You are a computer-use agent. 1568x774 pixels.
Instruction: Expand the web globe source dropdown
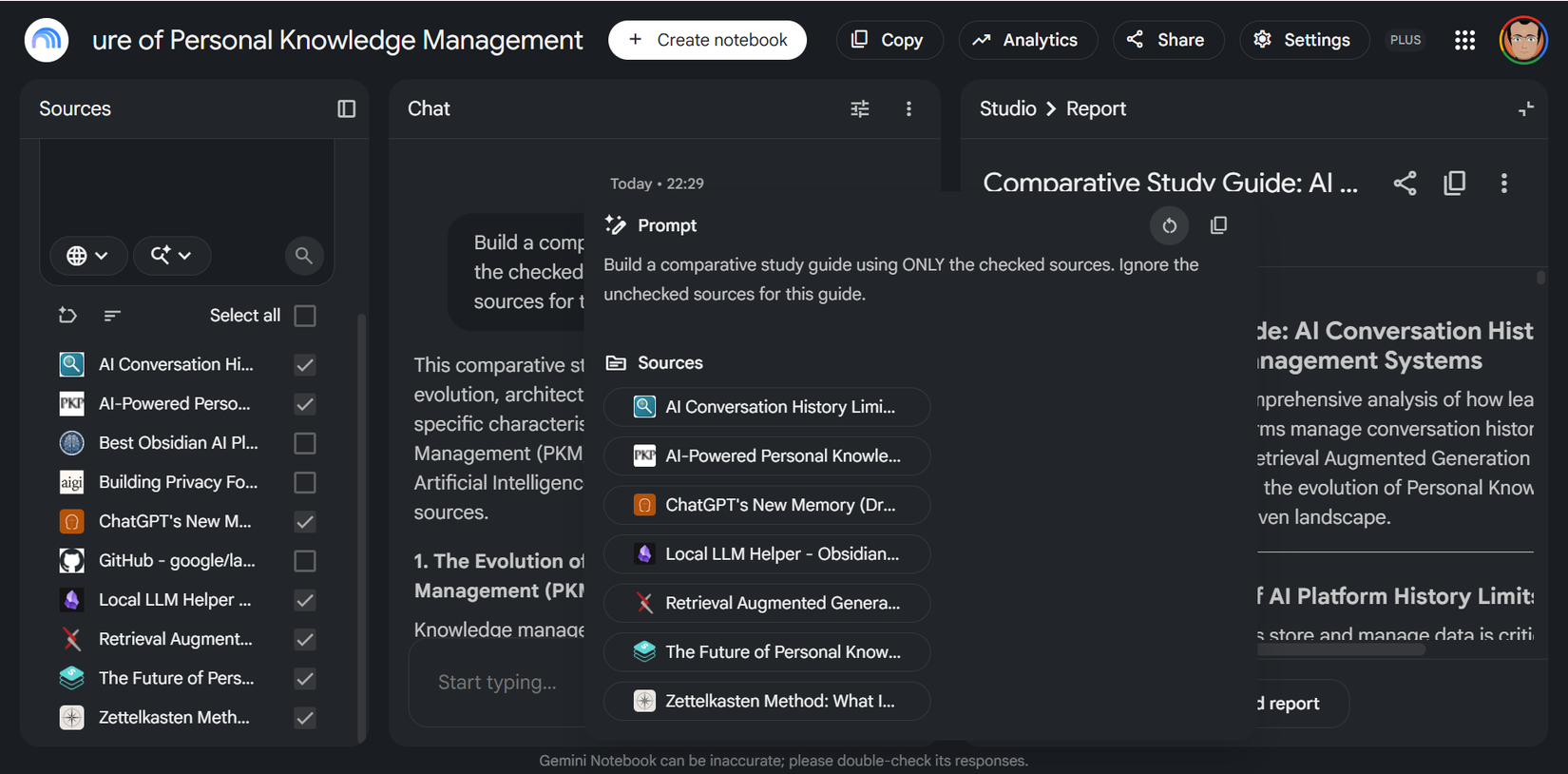coord(88,255)
